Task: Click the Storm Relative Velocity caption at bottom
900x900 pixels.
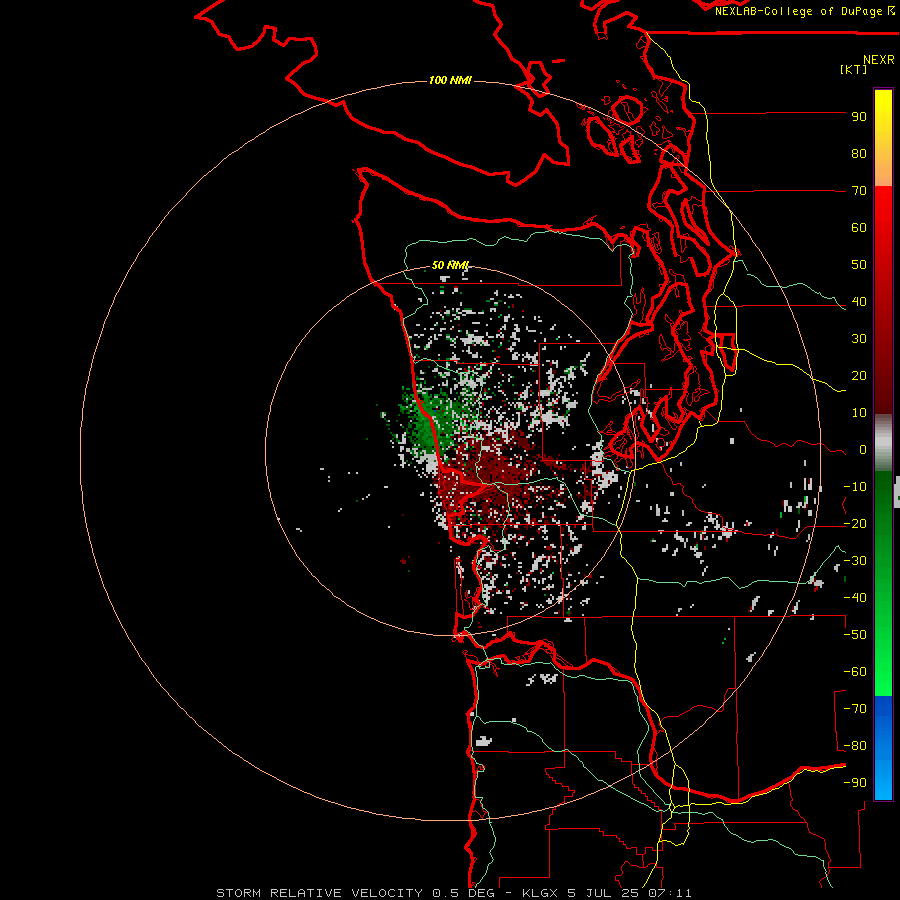Action: point(454,893)
